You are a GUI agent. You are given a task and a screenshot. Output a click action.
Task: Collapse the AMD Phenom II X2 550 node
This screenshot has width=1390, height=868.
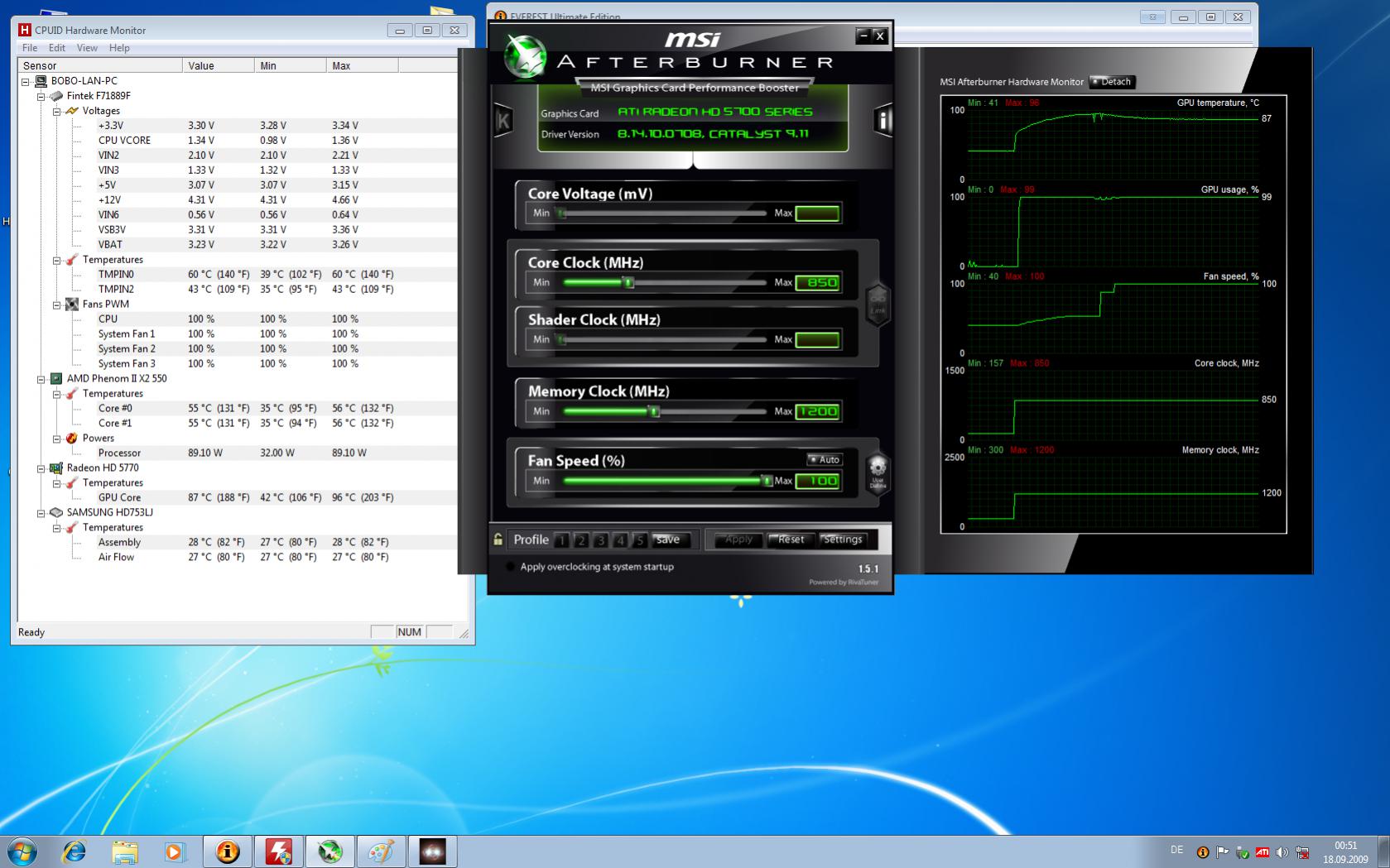pos(41,379)
